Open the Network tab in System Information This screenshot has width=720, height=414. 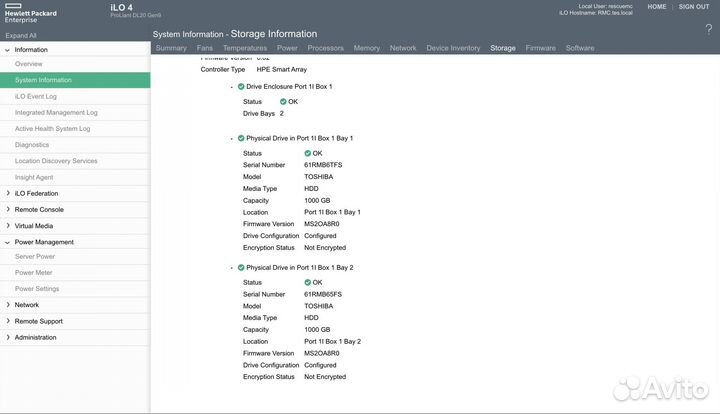(x=403, y=48)
